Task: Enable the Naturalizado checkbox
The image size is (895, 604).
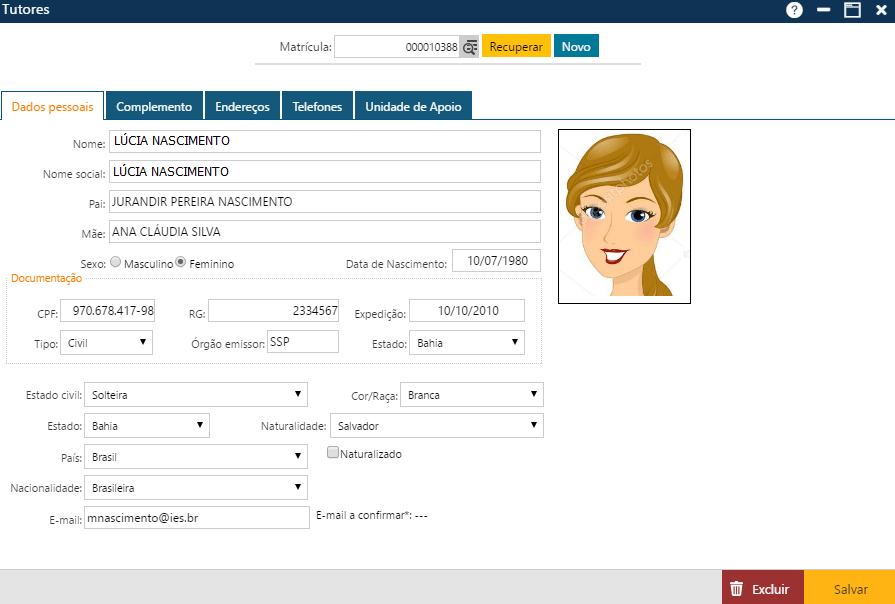Action: click(x=334, y=453)
